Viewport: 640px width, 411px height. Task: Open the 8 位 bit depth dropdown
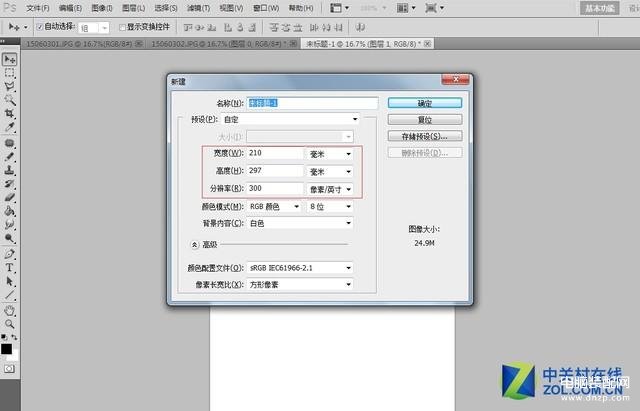click(x=330, y=207)
